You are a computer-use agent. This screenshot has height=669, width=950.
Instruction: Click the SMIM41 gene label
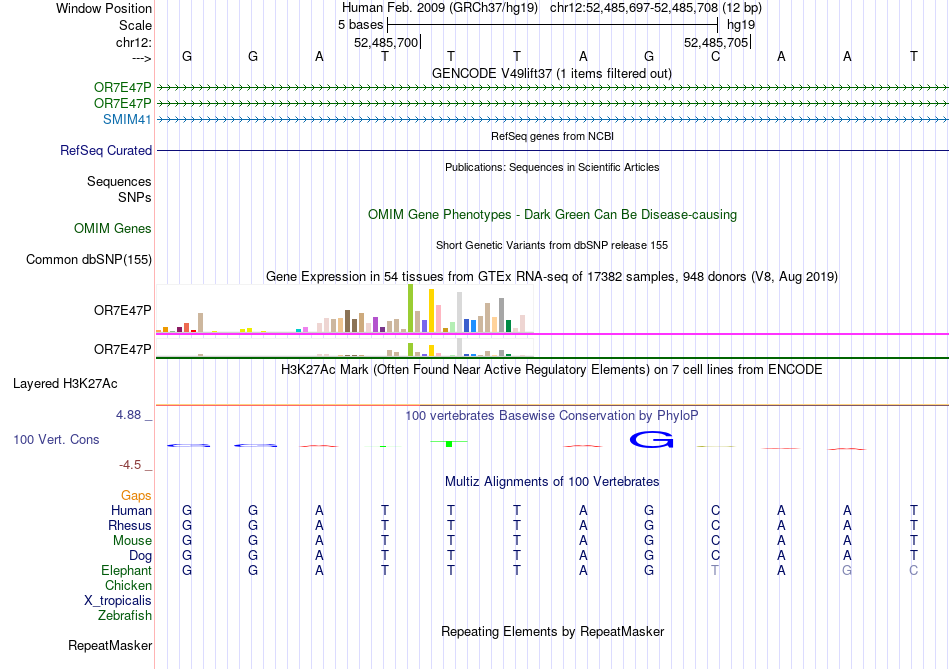point(127,119)
